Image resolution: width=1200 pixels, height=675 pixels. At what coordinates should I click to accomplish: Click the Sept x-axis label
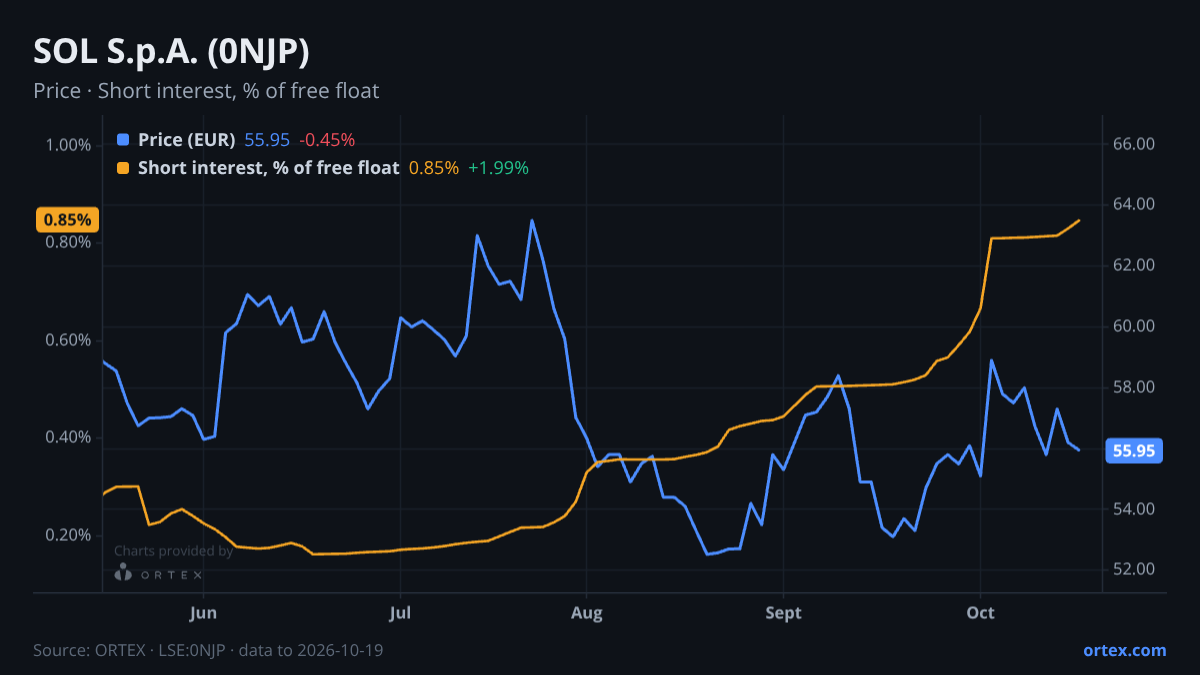tap(784, 613)
